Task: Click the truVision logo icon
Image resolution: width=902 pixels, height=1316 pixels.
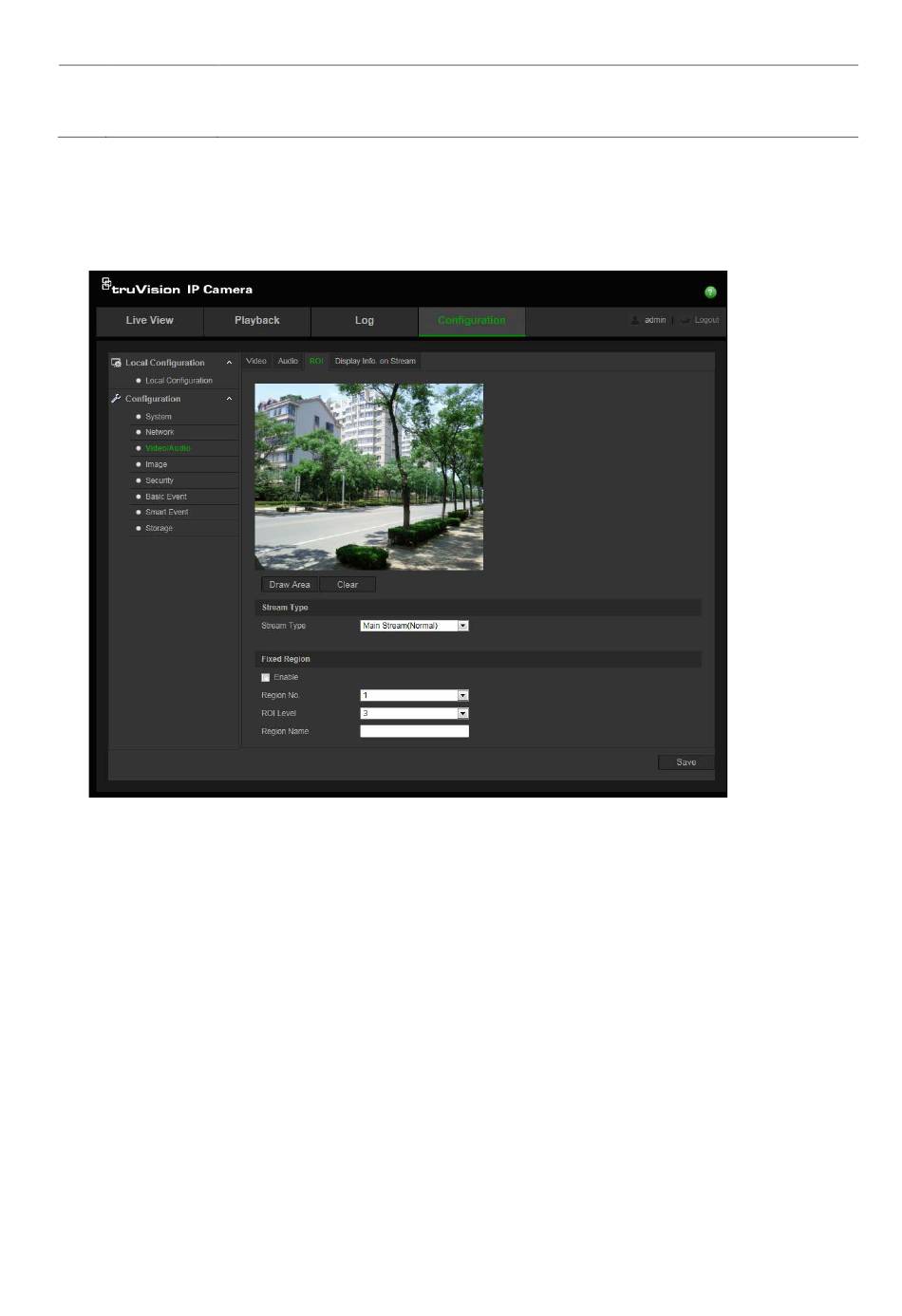Action: [106, 284]
